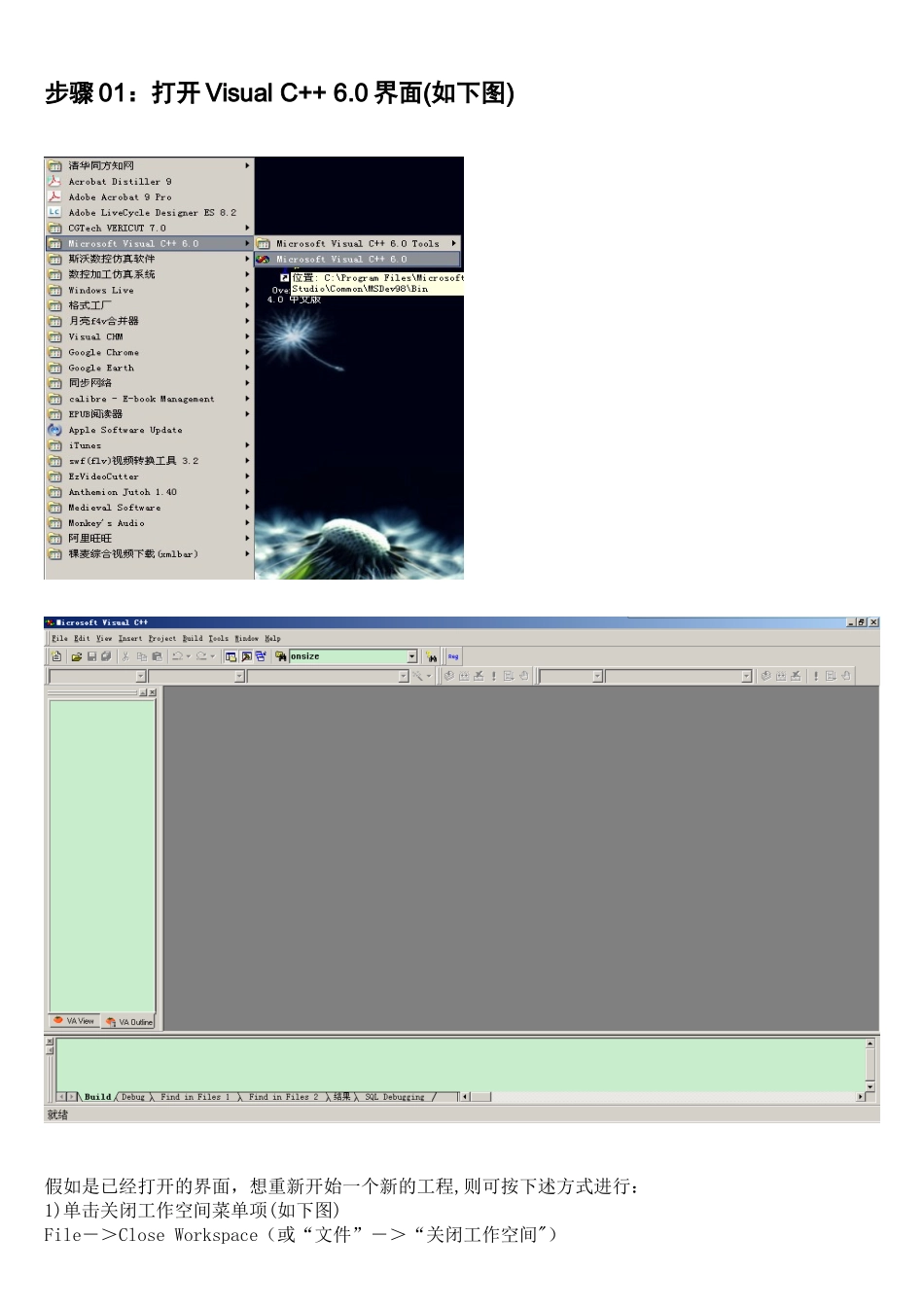Image resolution: width=924 pixels, height=1307 pixels.
Task: Click the output horizontal scroll-right arrow
Action: tap(861, 1097)
